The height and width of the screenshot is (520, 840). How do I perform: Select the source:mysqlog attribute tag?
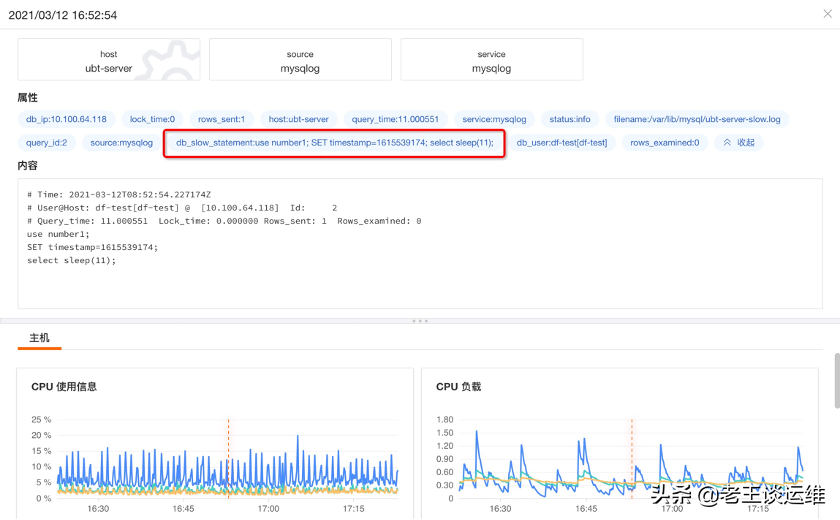[x=122, y=142]
